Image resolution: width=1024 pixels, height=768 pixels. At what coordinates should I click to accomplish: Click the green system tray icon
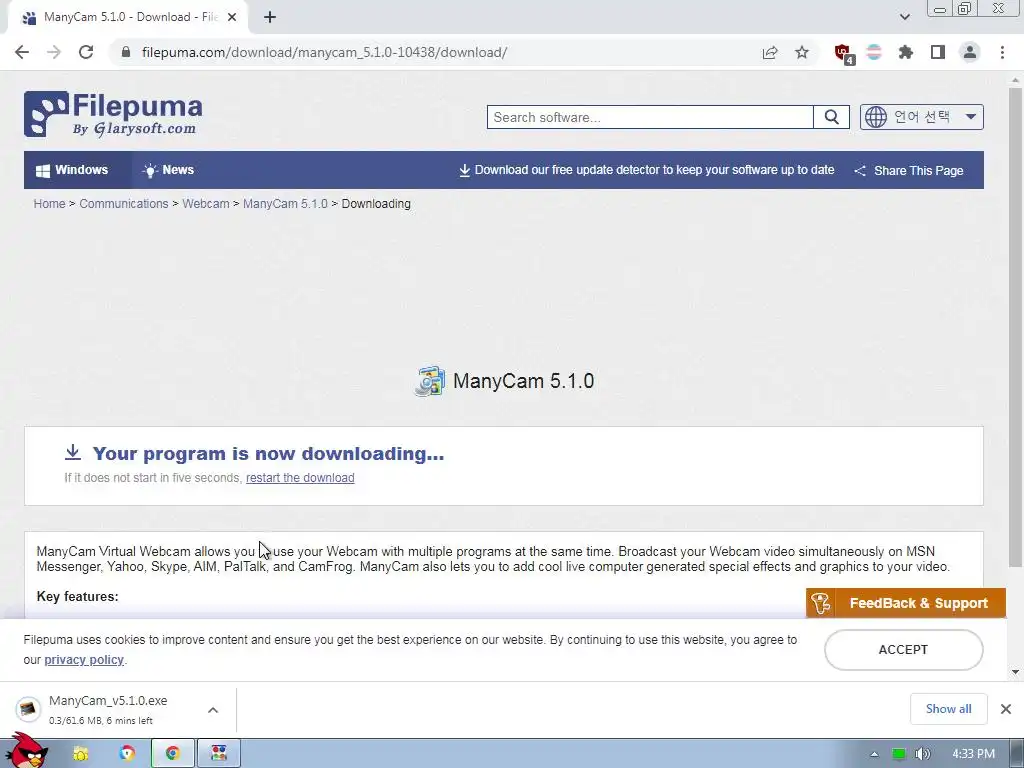(899, 754)
